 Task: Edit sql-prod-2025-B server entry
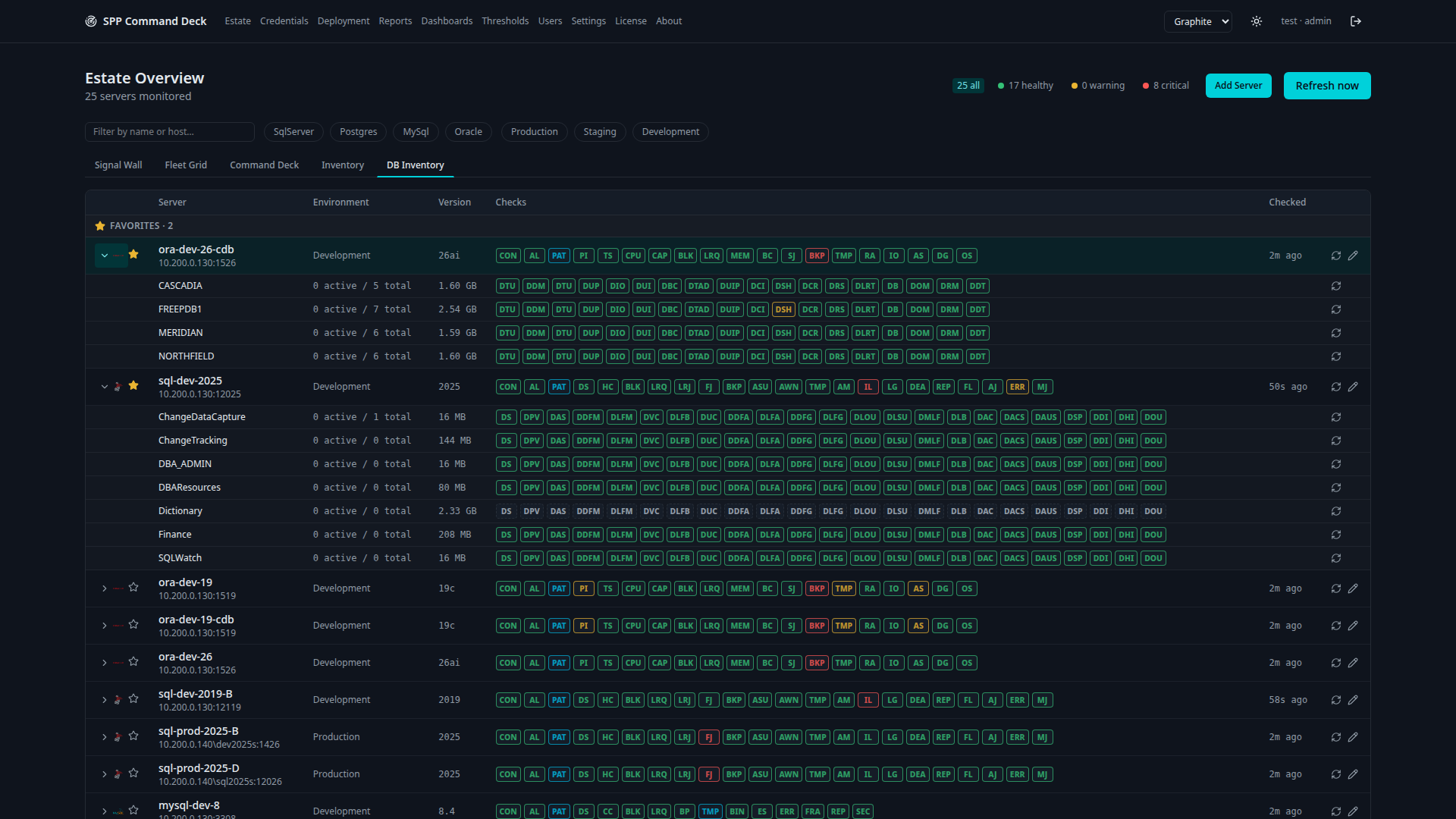(x=1353, y=737)
